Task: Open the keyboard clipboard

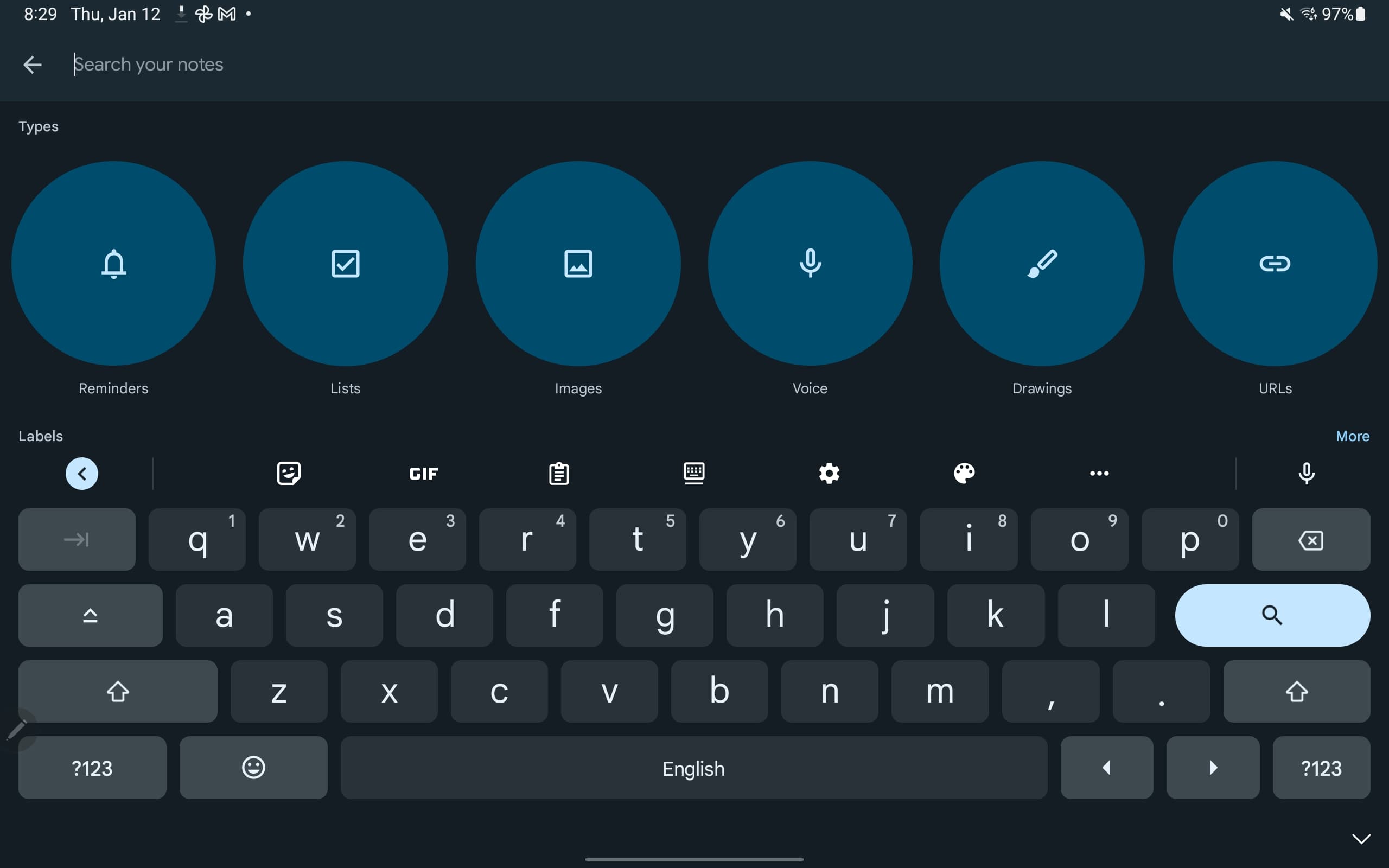Action: pos(558,474)
